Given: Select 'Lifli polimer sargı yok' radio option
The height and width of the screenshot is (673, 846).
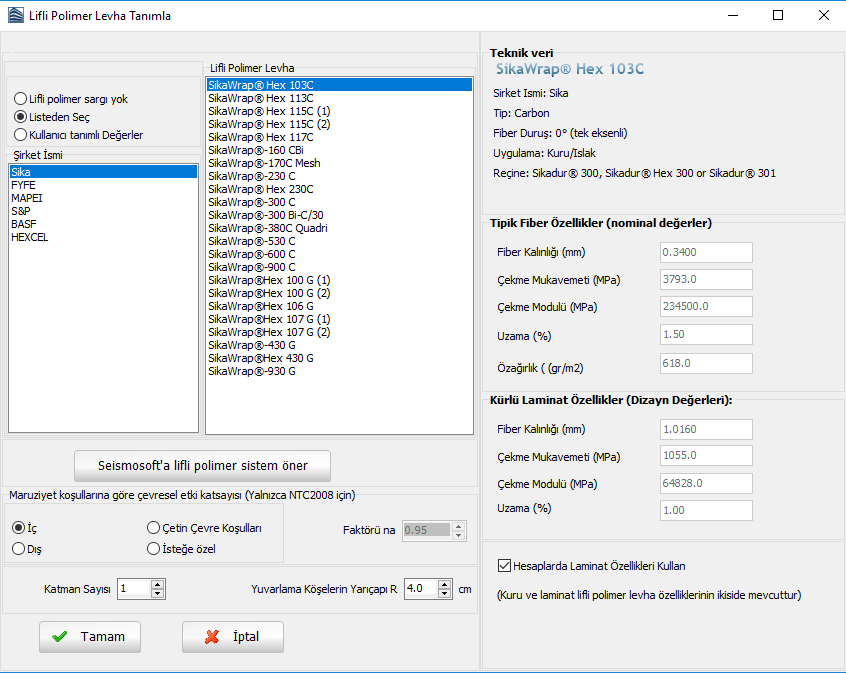Looking at the screenshot, I should 20,100.
